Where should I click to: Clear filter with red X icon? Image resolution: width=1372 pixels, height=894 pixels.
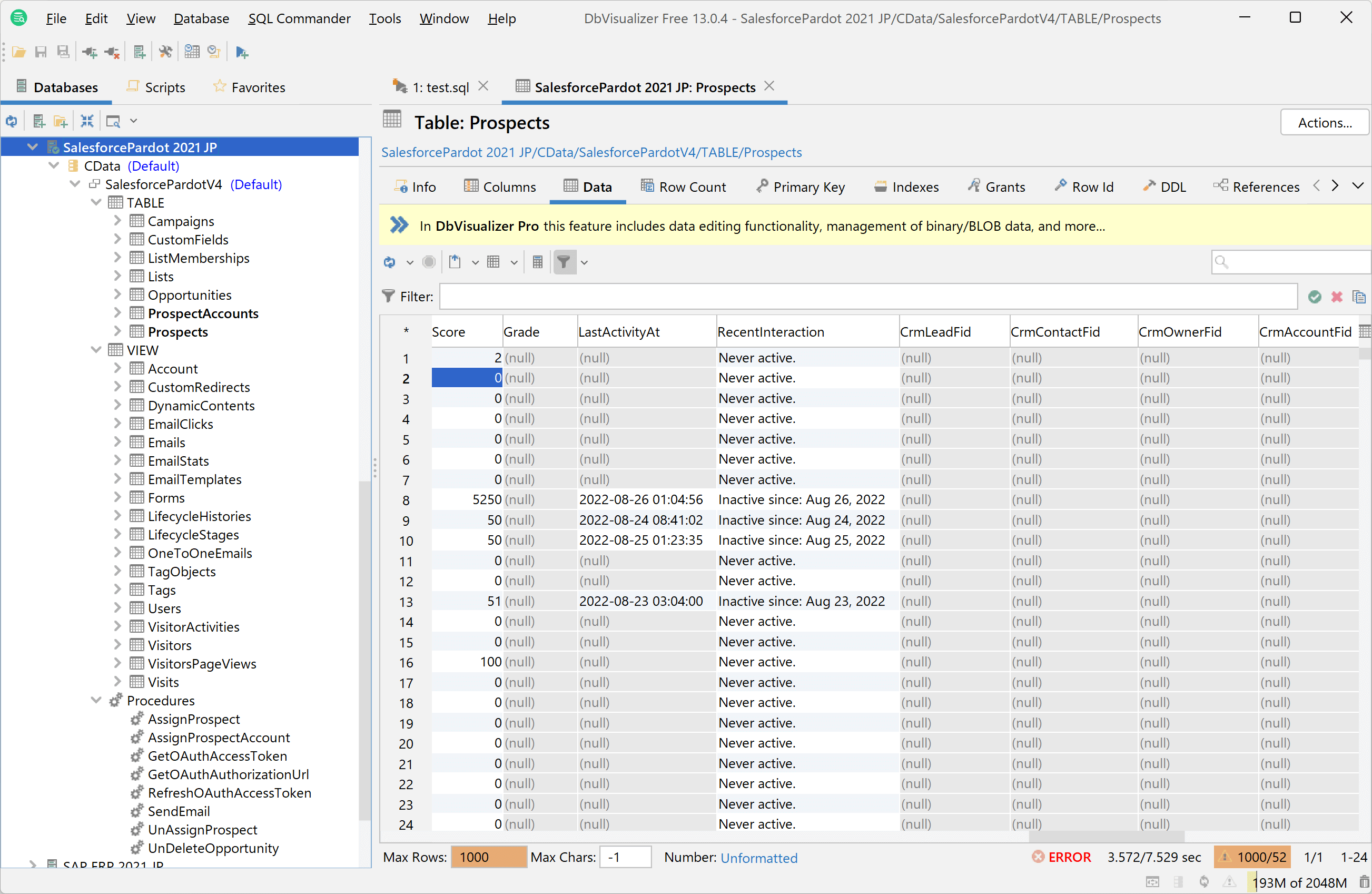pyautogui.click(x=1336, y=297)
